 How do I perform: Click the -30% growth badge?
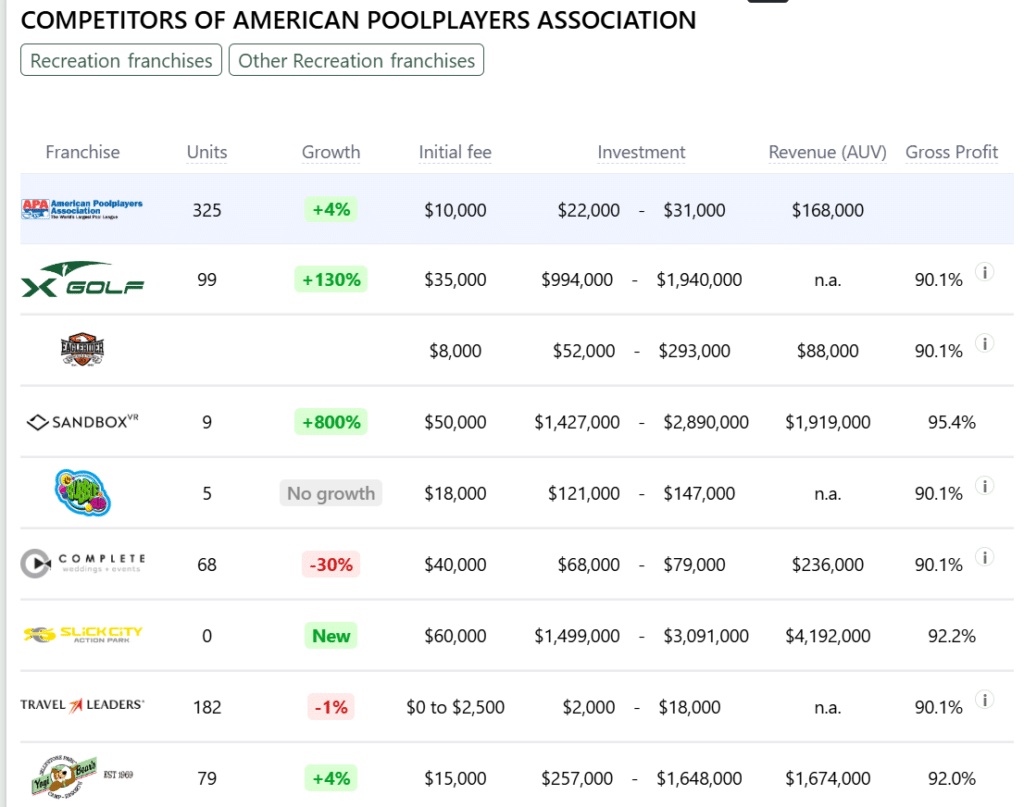(331, 564)
